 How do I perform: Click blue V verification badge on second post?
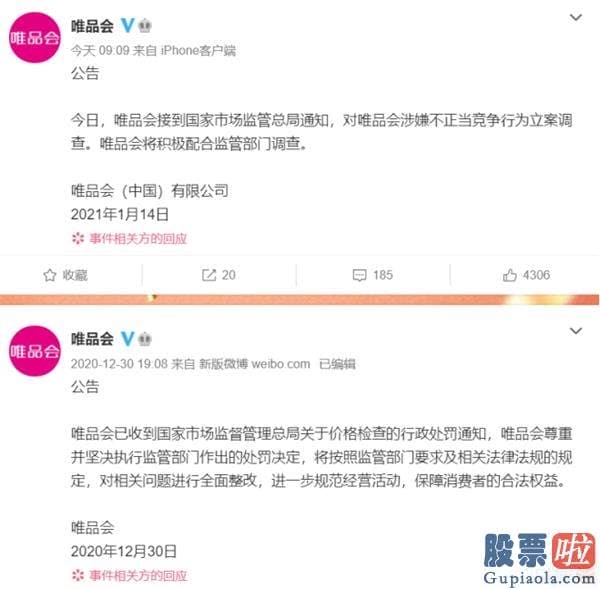click(x=127, y=339)
